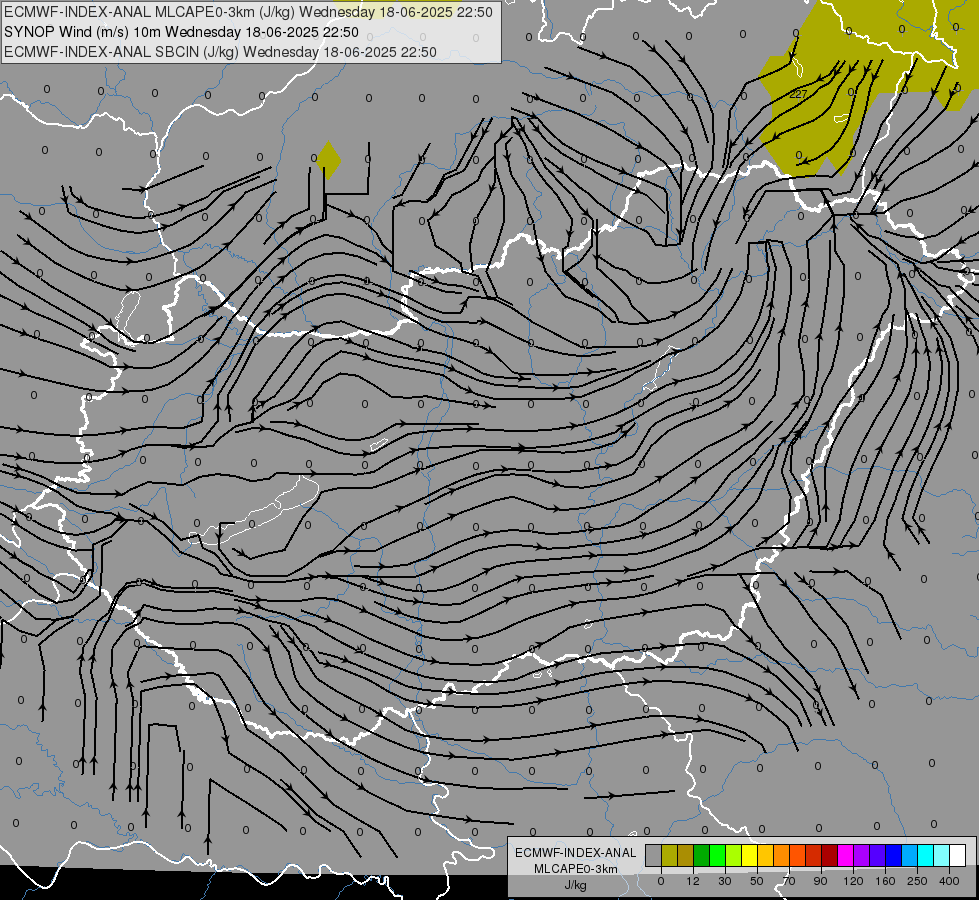
Task: Select the violet-indigo legend swatch before 160
Action: 878,855
